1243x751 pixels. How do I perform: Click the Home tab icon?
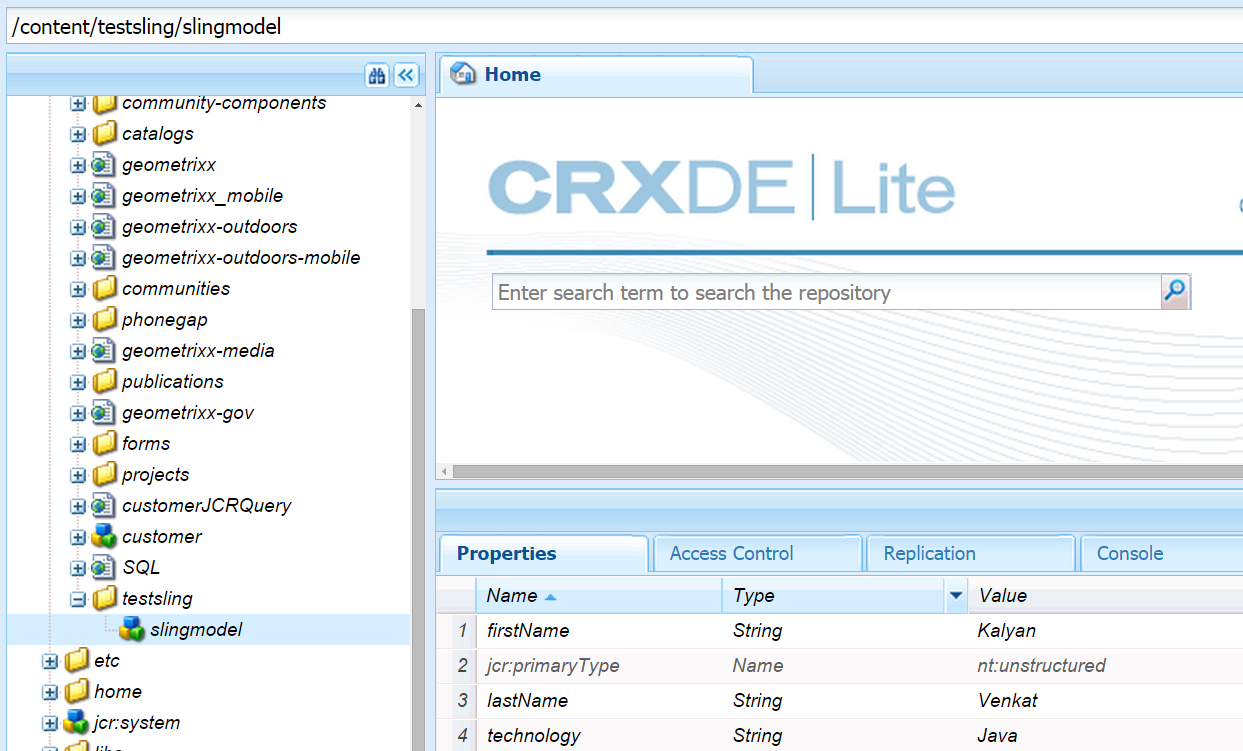463,74
